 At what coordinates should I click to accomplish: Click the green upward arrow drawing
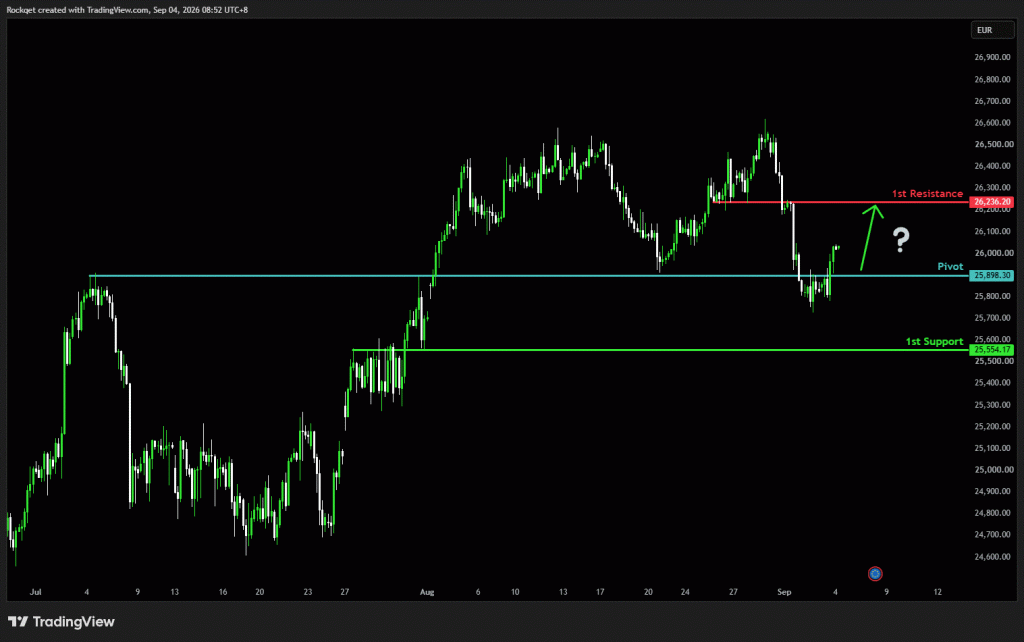(x=871, y=237)
